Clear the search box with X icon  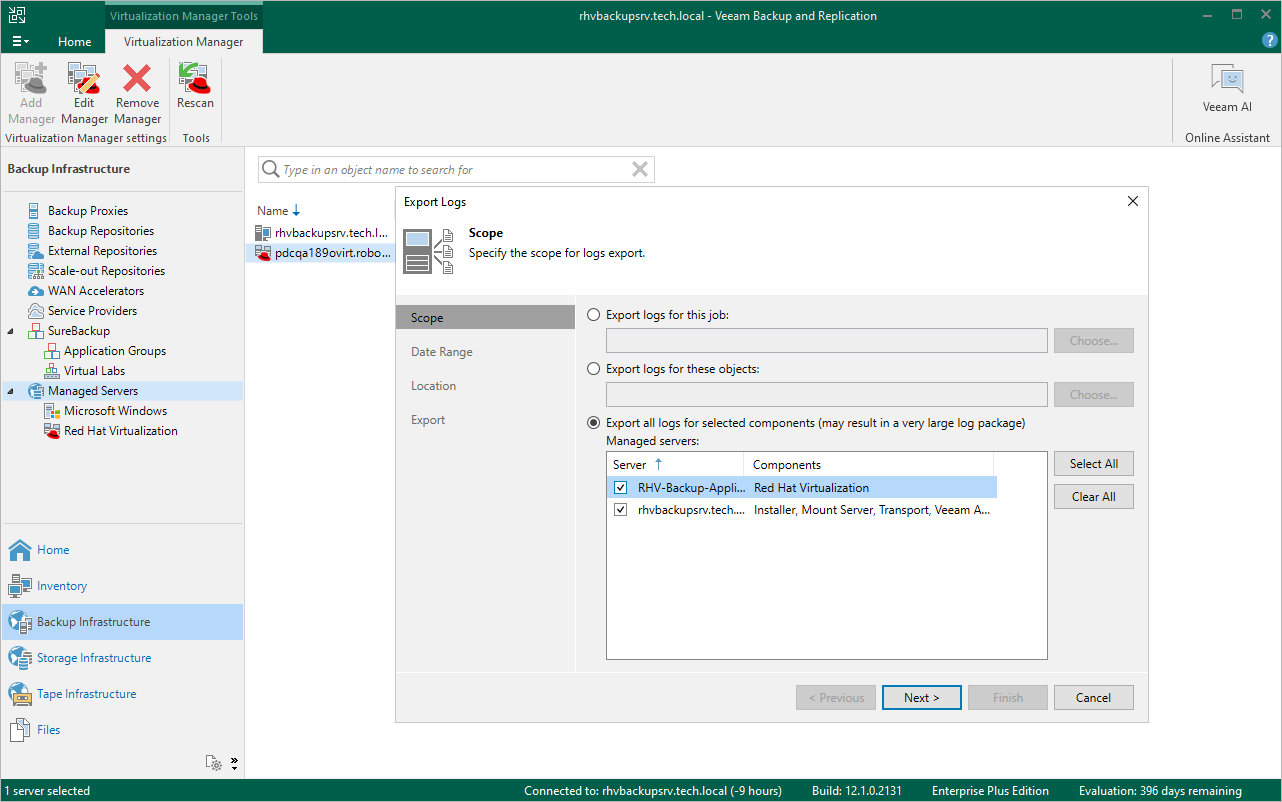click(x=640, y=170)
